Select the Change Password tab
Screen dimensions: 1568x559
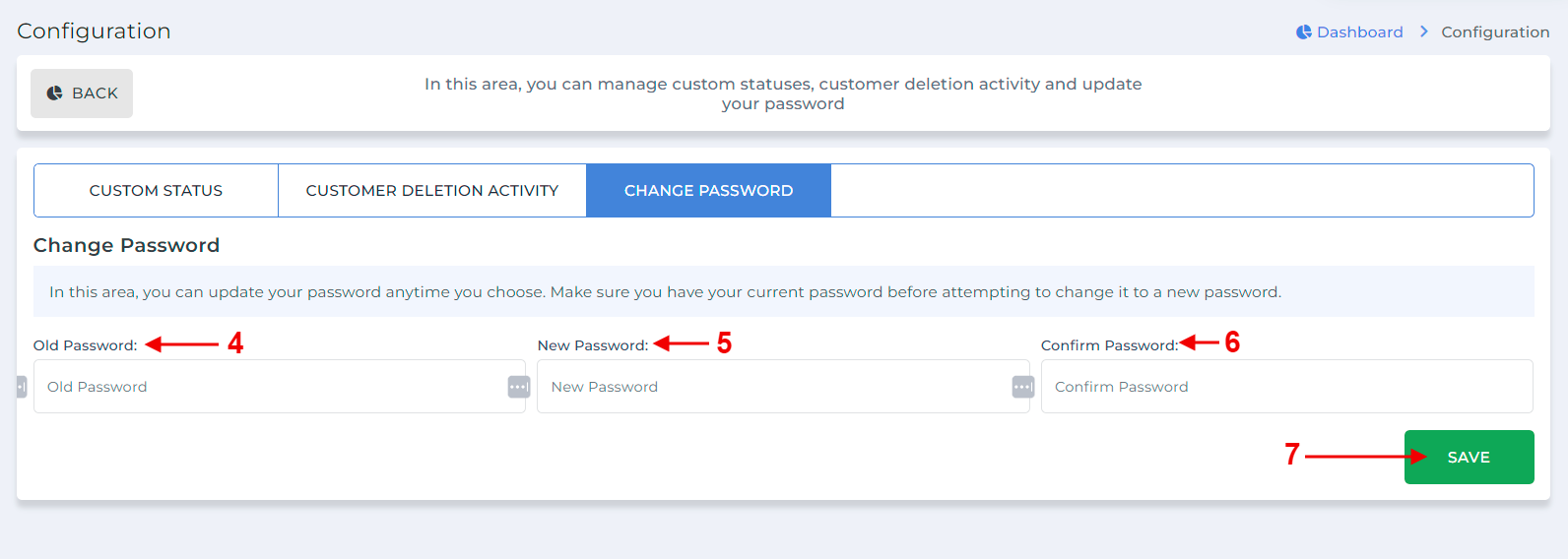tap(708, 190)
